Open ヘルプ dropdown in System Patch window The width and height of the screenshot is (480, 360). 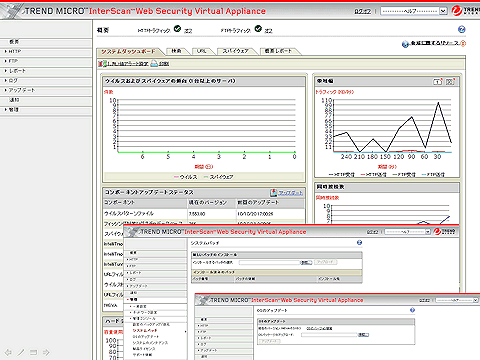408,232
